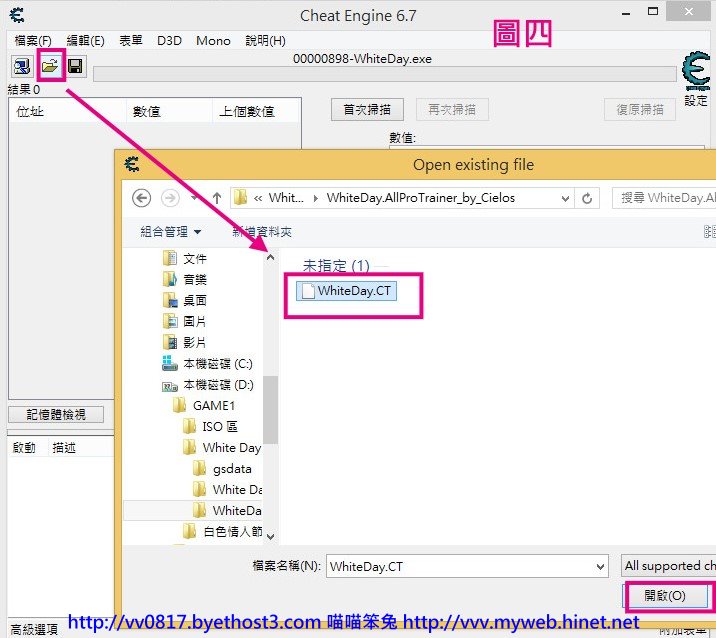Open 檔案(F) menu
The width and height of the screenshot is (716, 638).
(x=33, y=41)
